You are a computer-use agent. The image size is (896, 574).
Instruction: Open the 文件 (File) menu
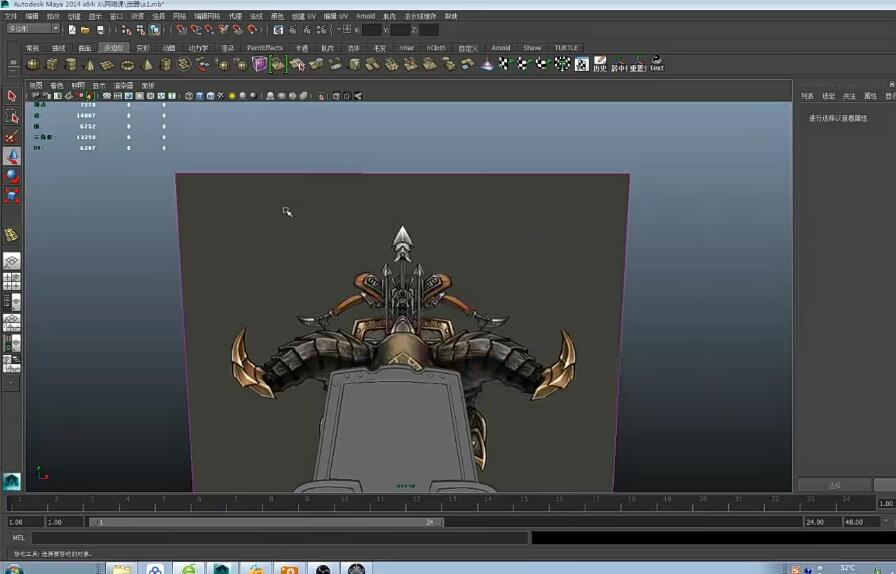[x=11, y=17]
